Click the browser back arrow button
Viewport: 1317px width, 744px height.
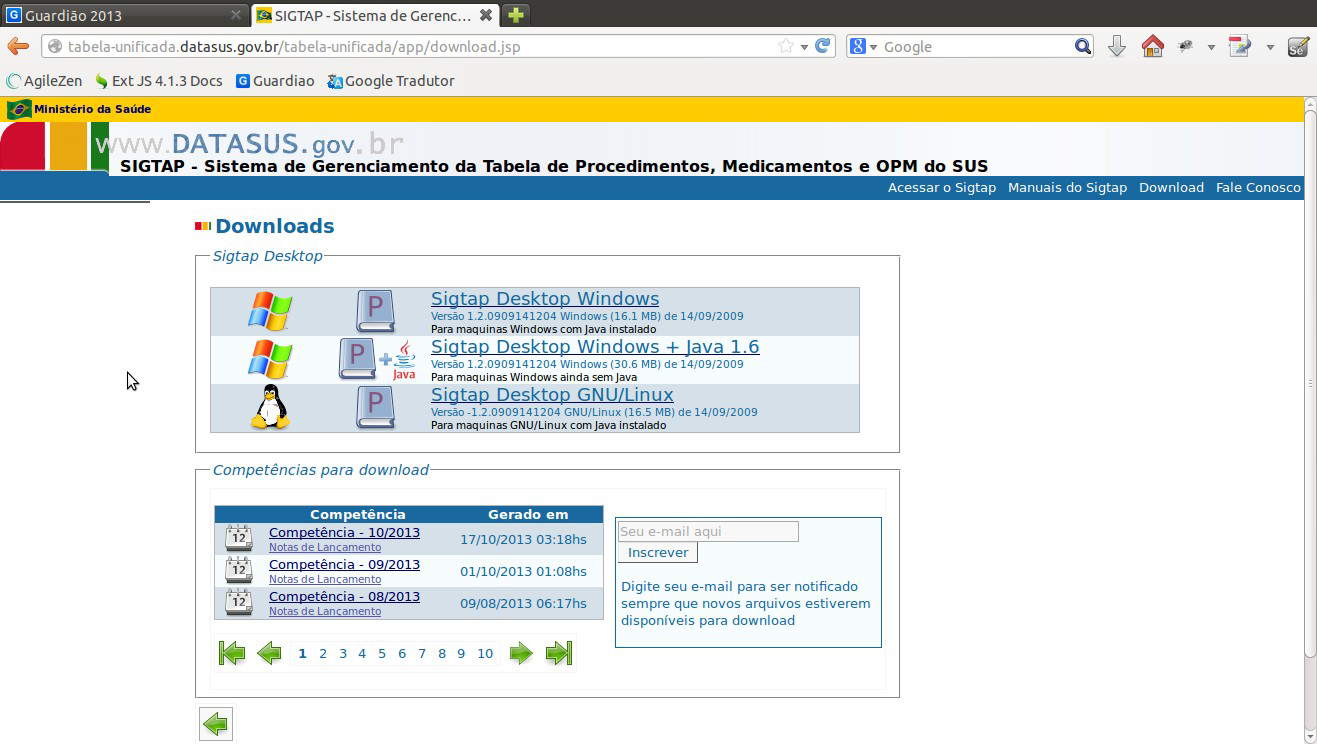tap(17, 46)
